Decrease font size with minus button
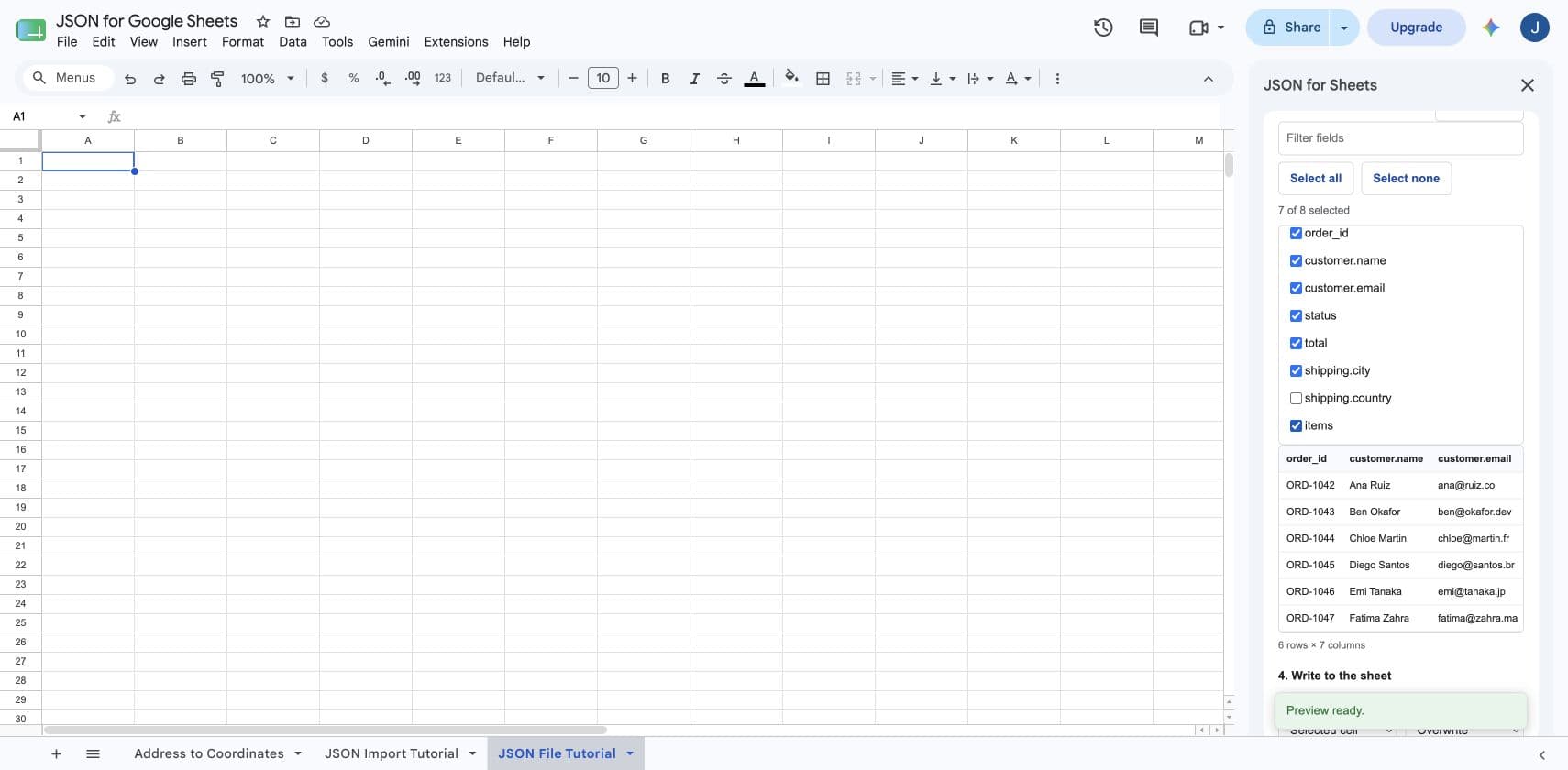Viewport: 1568px width, 770px height. [x=573, y=78]
